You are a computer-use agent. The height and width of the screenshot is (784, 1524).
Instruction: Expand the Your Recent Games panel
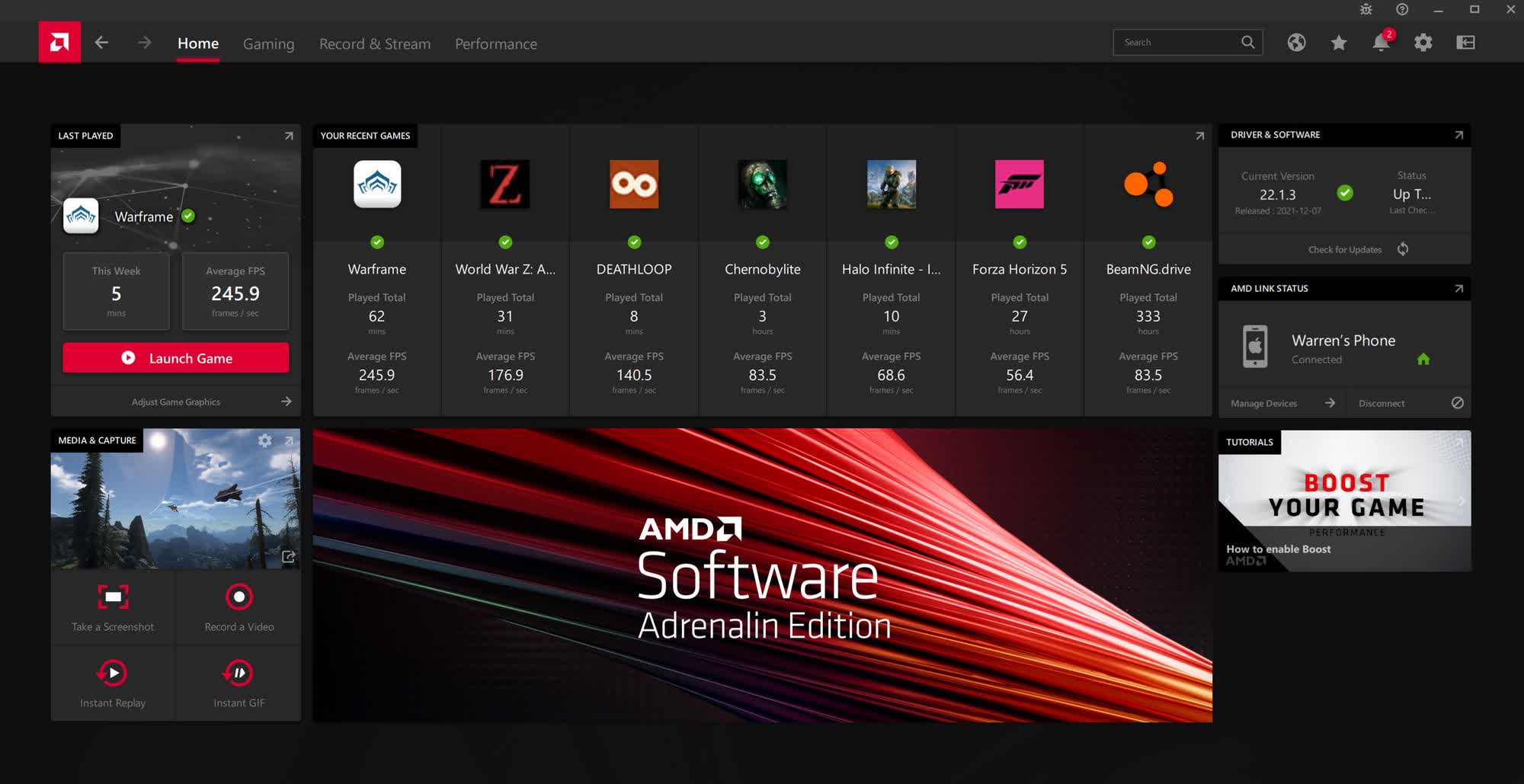point(1200,135)
